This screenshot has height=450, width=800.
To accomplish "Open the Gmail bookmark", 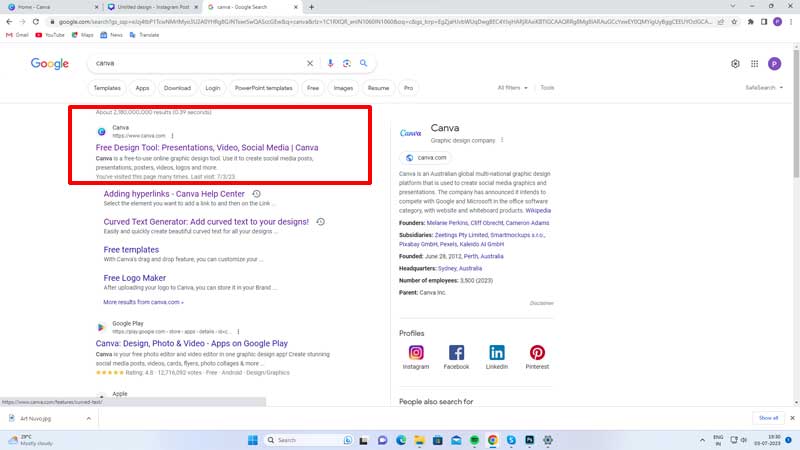I will (17, 35).
